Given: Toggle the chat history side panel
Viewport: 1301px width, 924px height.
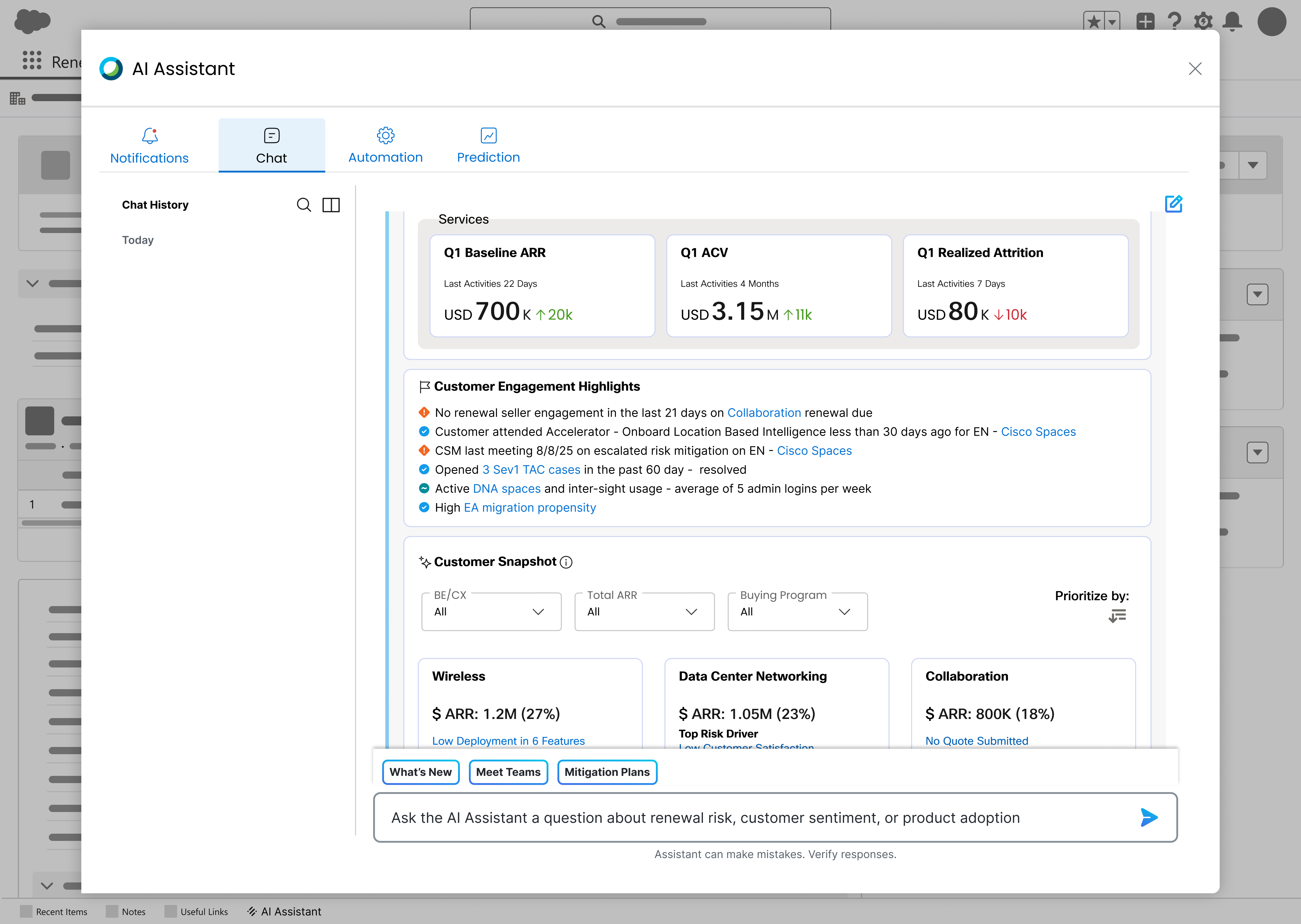Looking at the screenshot, I should tap(331, 205).
